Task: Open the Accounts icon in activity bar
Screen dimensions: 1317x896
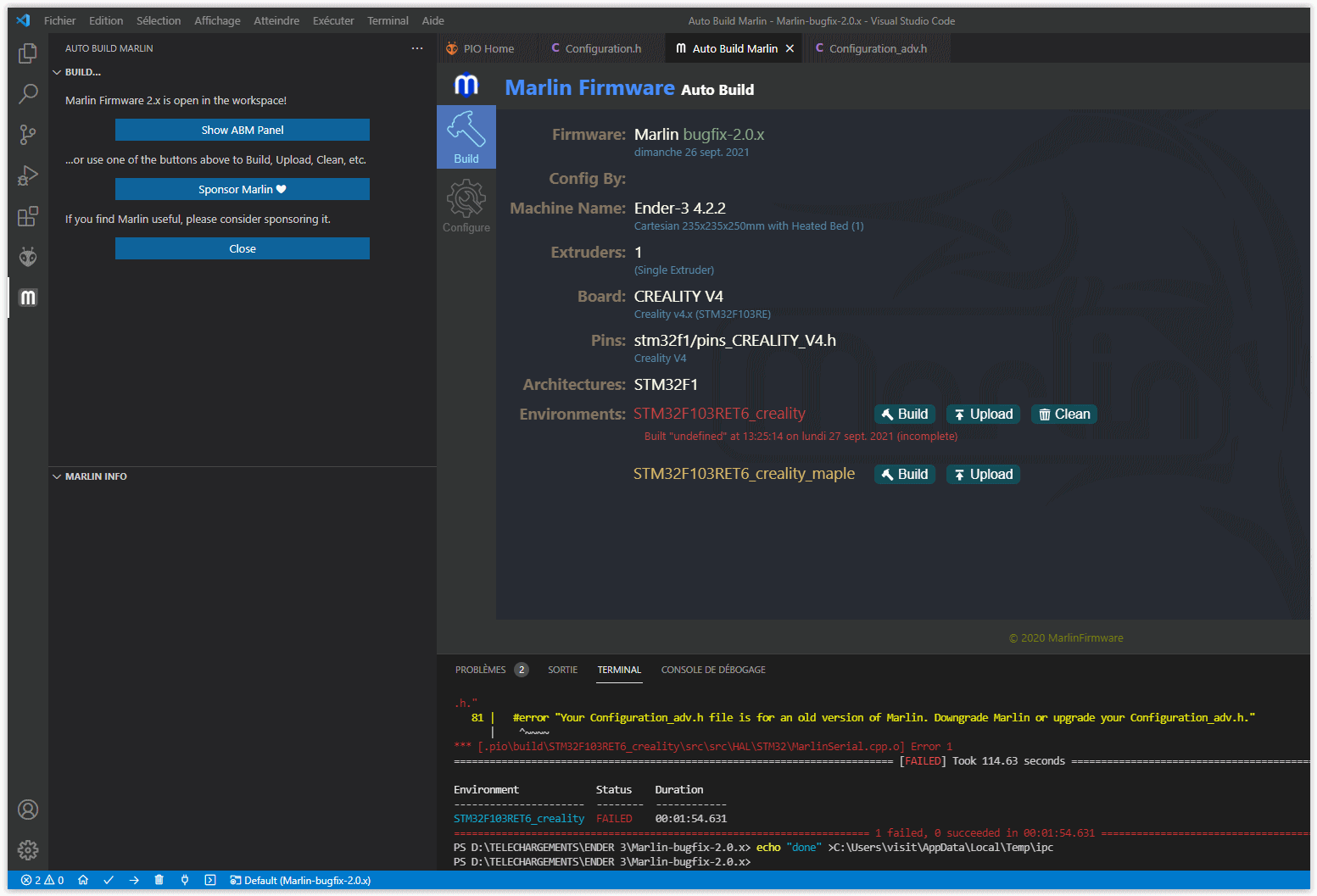Action: [28, 810]
